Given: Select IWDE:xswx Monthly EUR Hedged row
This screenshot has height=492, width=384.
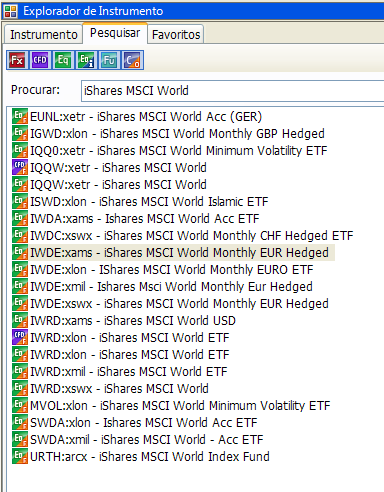Looking at the screenshot, I should coord(179,304).
